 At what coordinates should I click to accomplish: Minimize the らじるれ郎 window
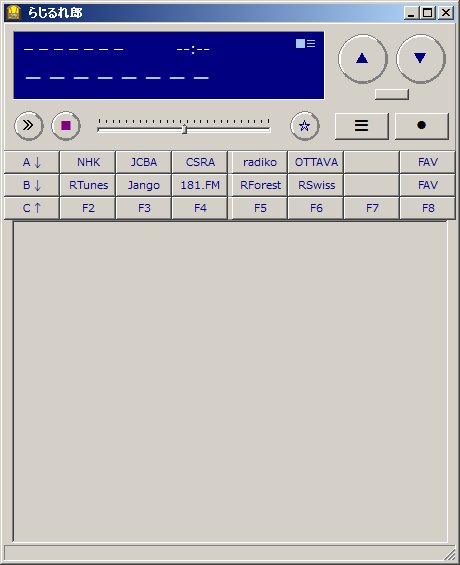(x=411, y=13)
